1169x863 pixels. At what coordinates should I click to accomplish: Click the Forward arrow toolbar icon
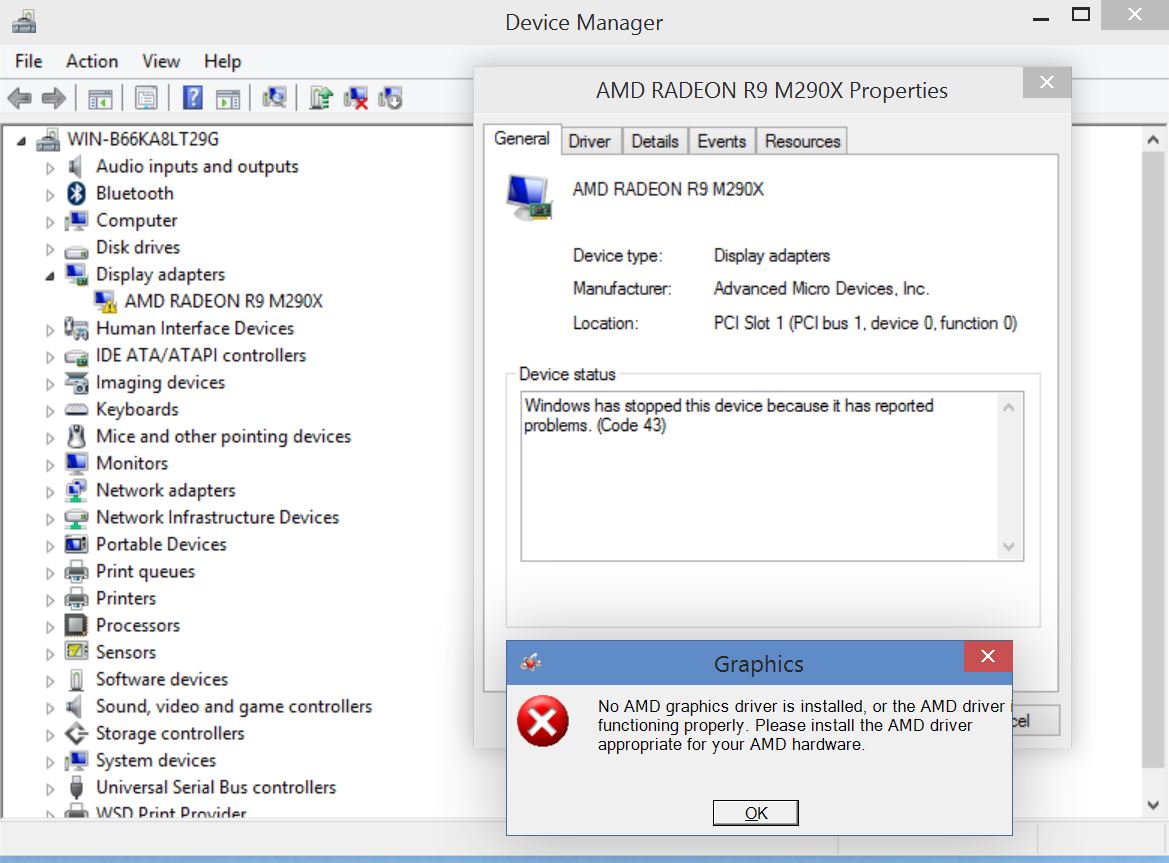(x=54, y=98)
